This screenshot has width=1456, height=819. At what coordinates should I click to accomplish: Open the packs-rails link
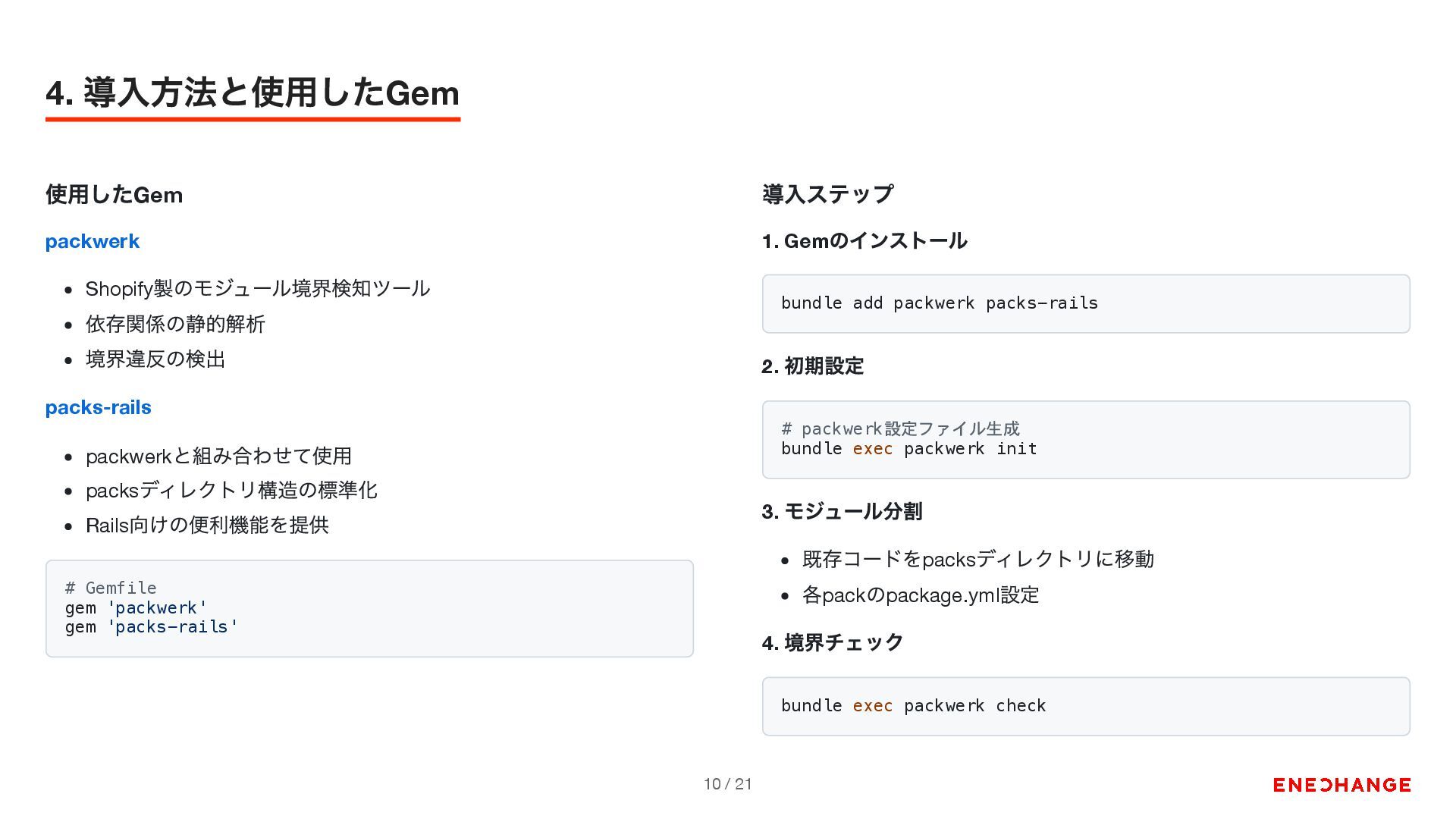[99, 407]
